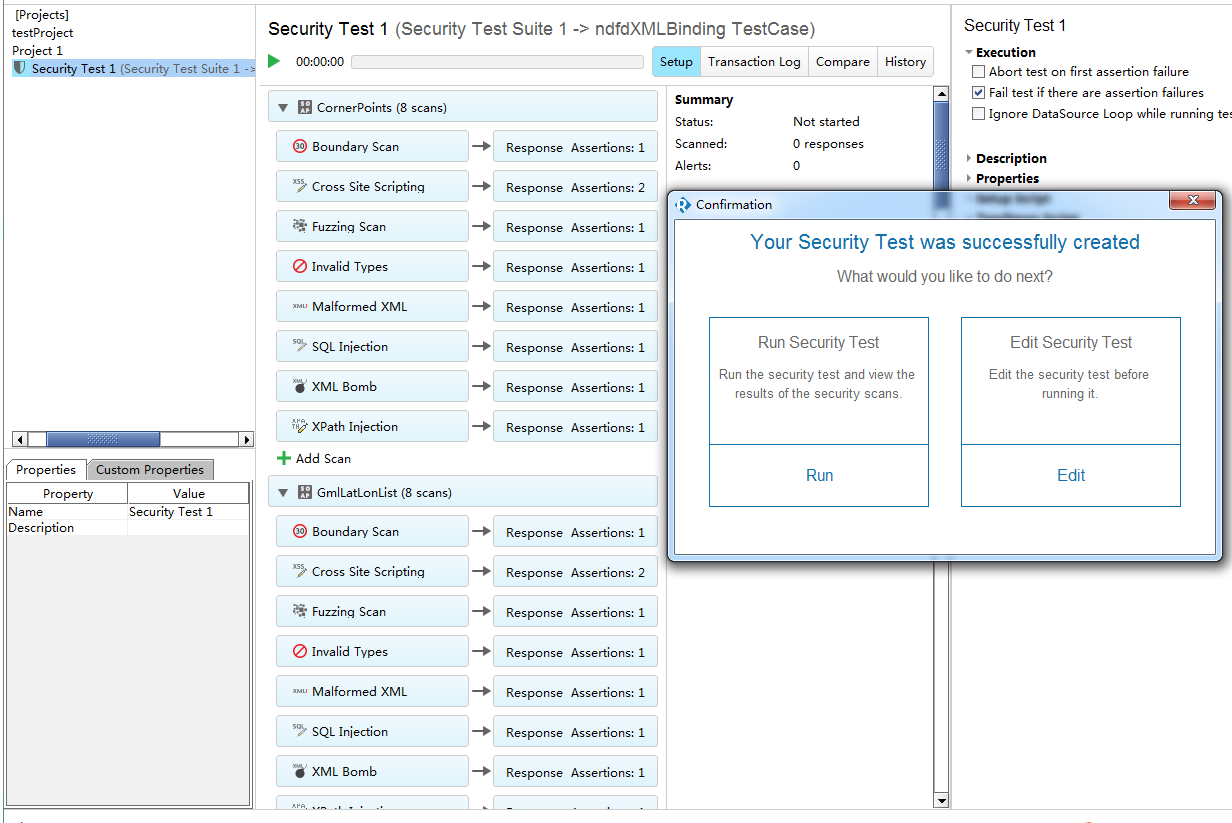This screenshot has width=1232, height=823.
Task: Enable Abort test on first assertion failure
Action: point(978,72)
